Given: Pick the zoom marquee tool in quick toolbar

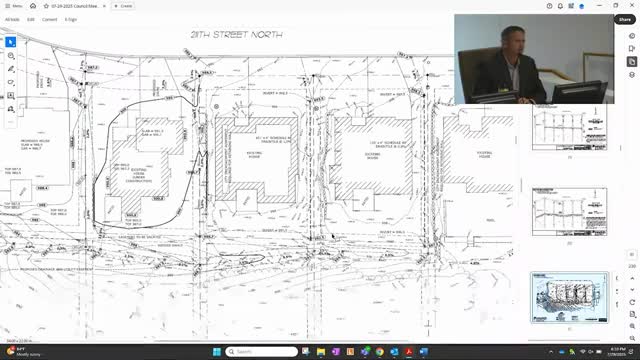Looking at the screenshot, I should [11, 56].
